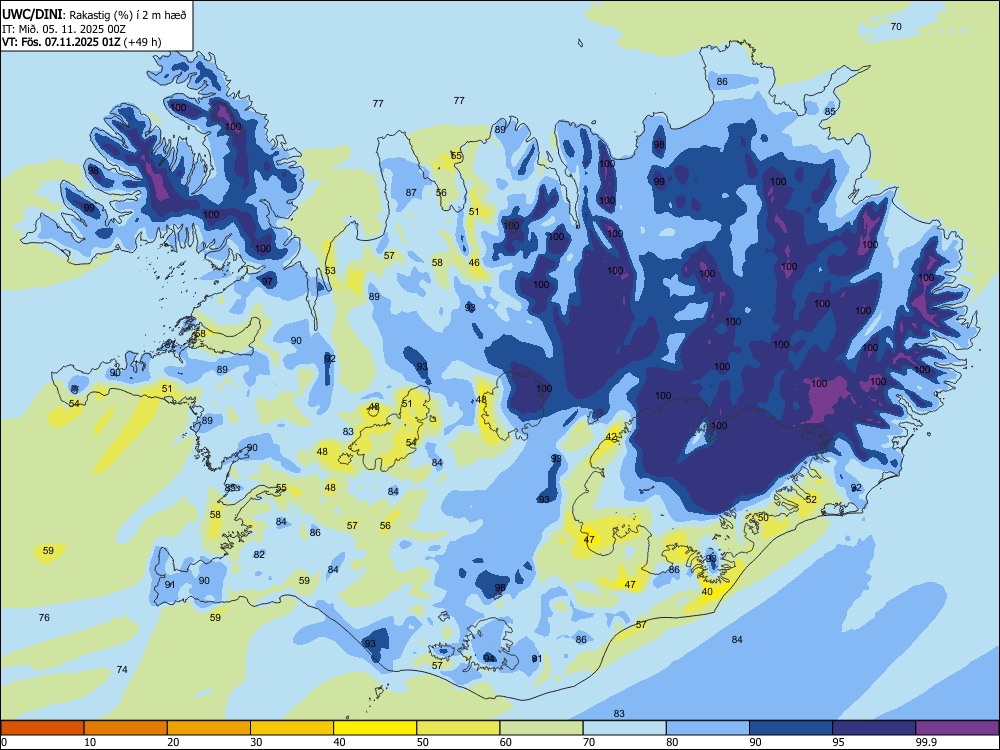
Task: Choose the light green 60–70 legend swatch
Action: [541, 728]
